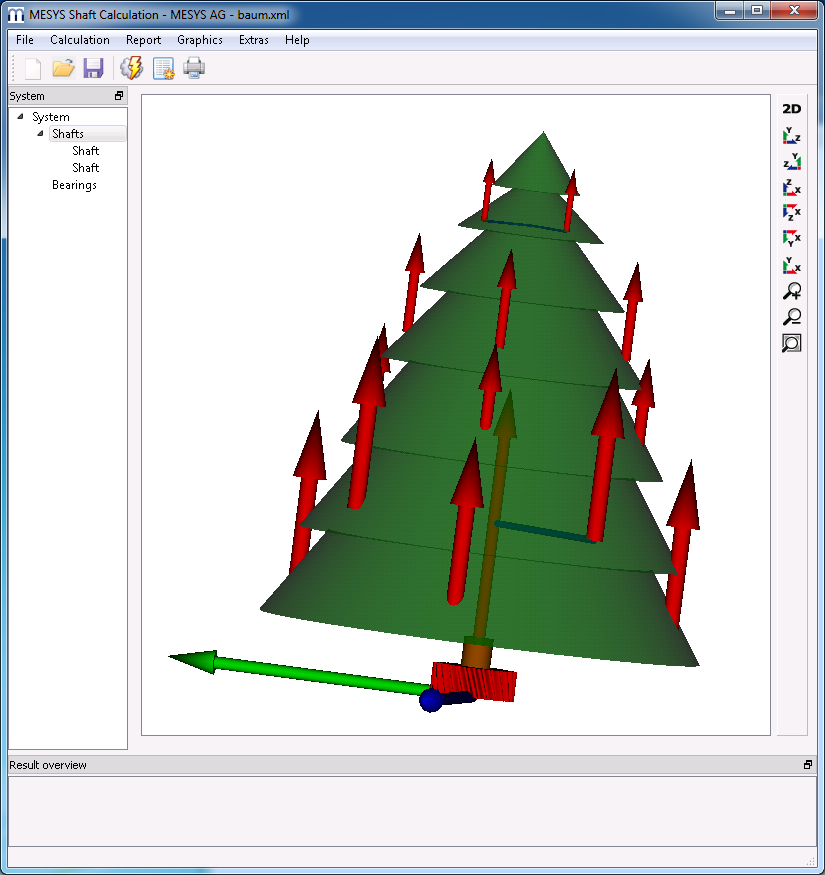
Task: Zoom out with the magnifier minus icon
Action: pyautogui.click(x=792, y=317)
